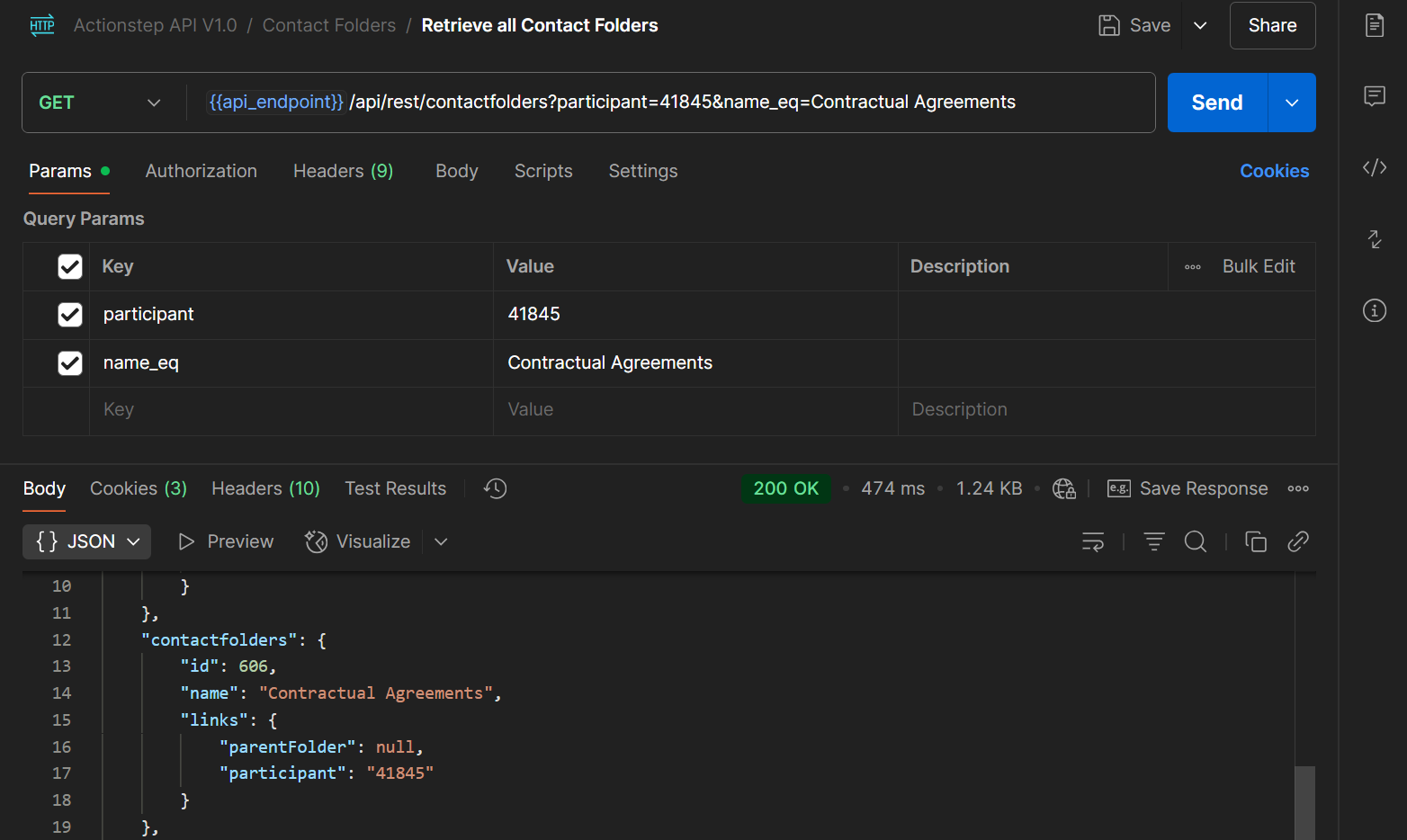Open the comments icon in right sidebar
This screenshot has height=840, width=1407.
1375,96
